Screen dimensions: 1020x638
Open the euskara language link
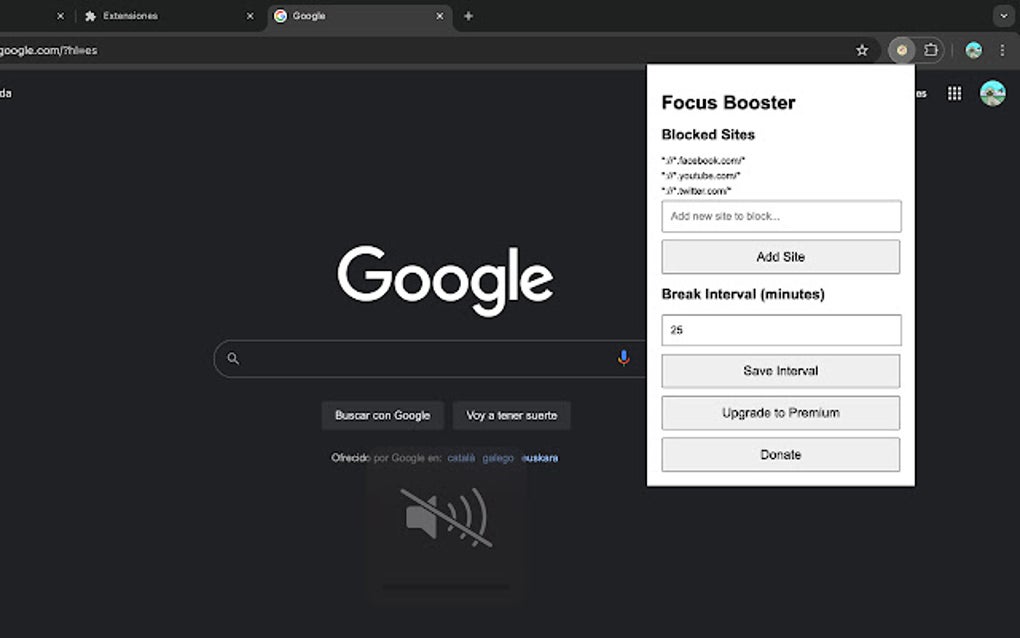(x=540, y=457)
